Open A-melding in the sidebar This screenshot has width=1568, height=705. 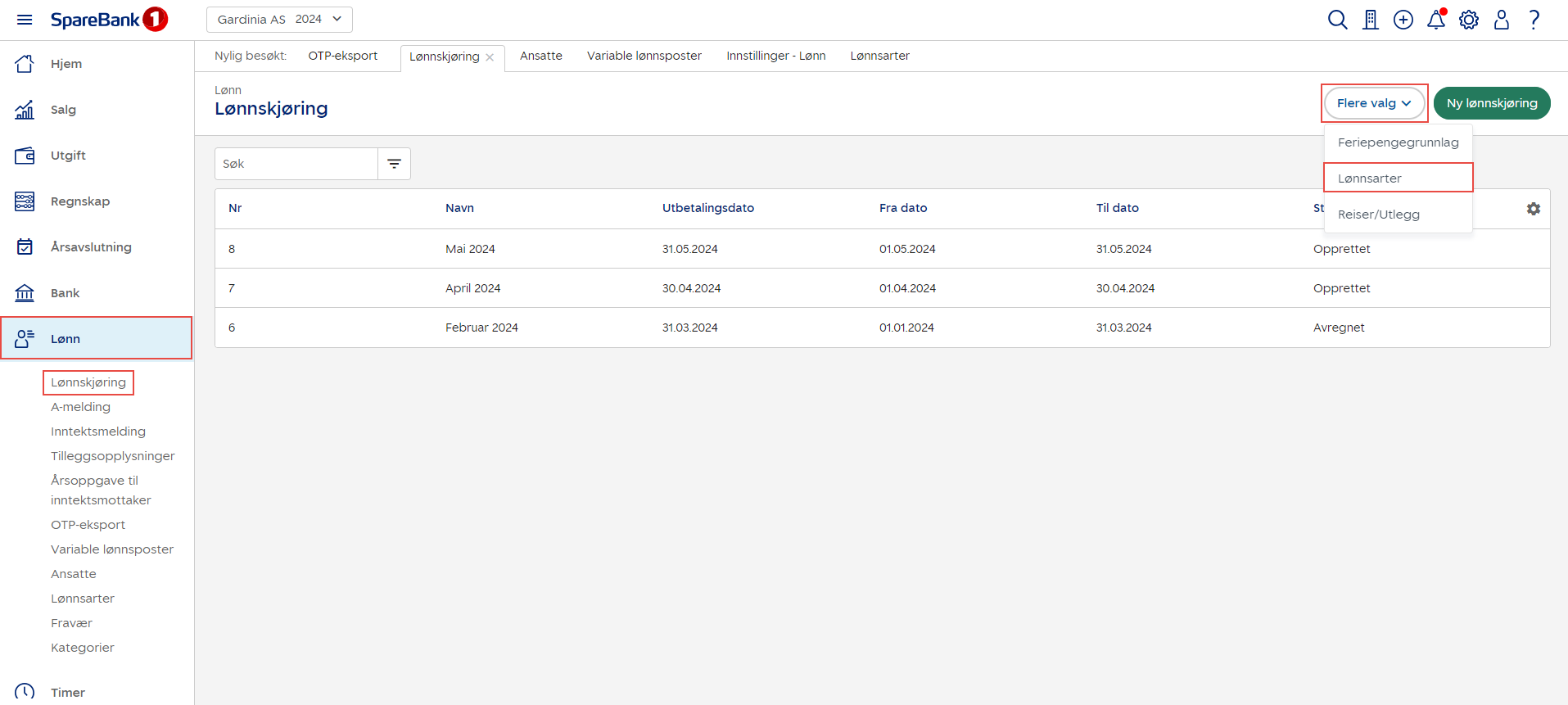(80, 407)
